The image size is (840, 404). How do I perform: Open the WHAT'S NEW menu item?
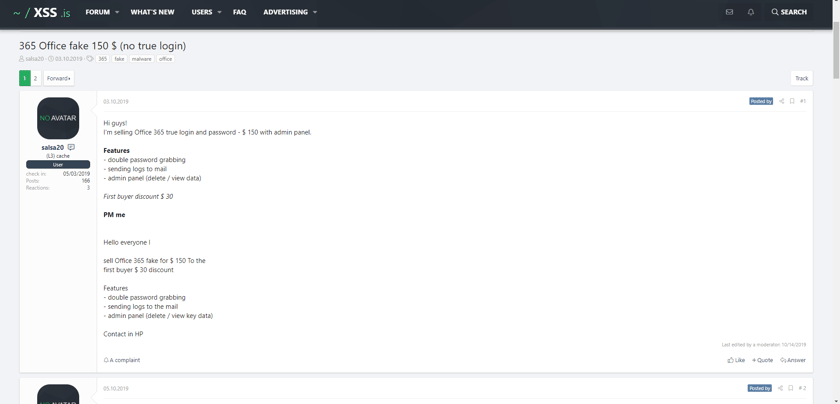click(153, 12)
